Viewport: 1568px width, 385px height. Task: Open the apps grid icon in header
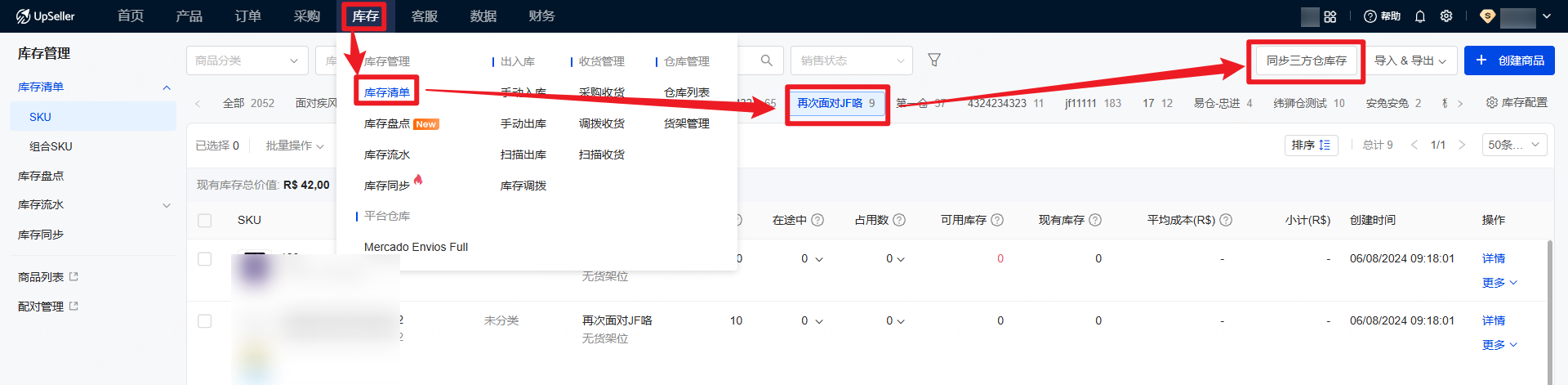[1330, 16]
